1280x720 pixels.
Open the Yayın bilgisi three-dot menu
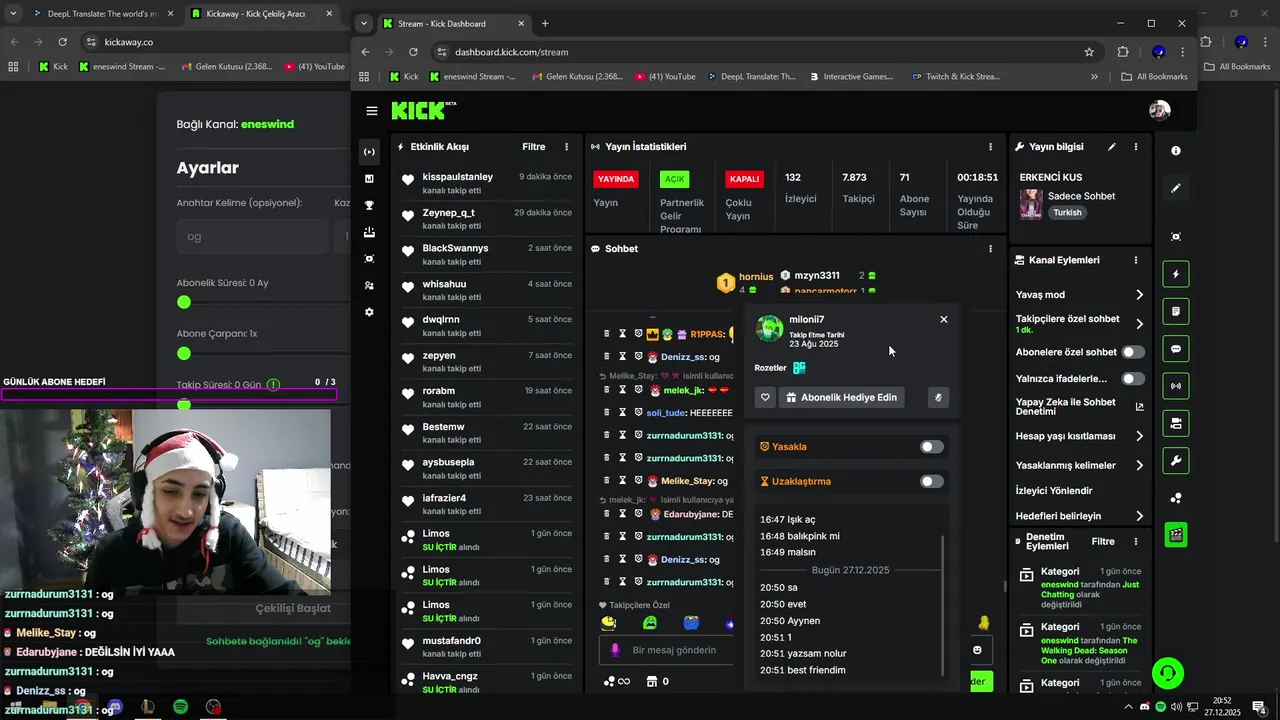tap(1136, 147)
